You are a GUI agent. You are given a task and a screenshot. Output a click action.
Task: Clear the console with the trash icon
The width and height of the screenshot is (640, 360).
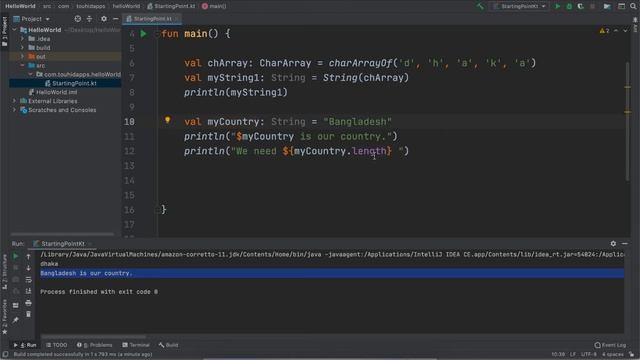28,314
